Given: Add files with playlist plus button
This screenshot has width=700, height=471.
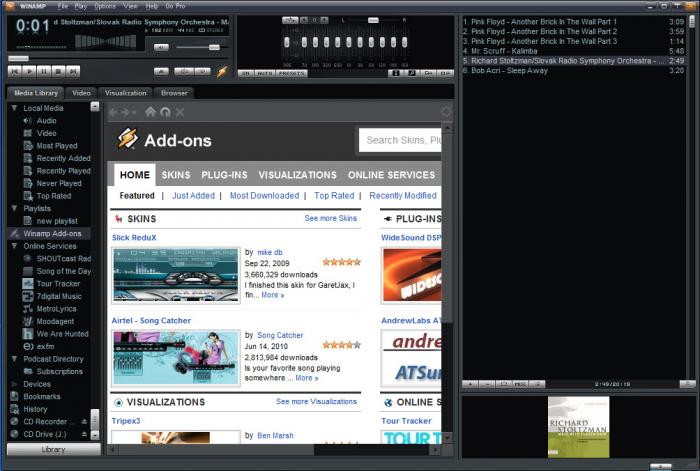Looking at the screenshot, I should coord(470,384).
